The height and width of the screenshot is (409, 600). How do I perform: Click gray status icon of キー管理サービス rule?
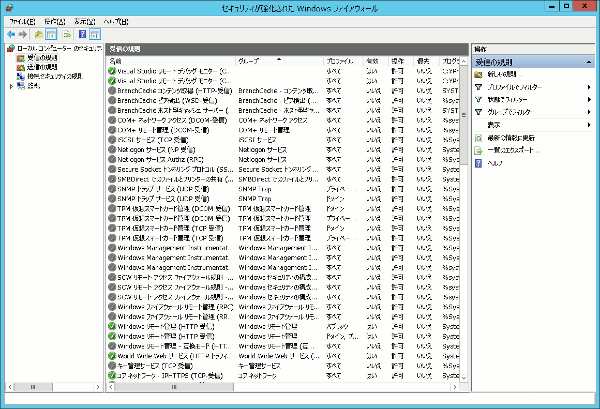(x=112, y=366)
